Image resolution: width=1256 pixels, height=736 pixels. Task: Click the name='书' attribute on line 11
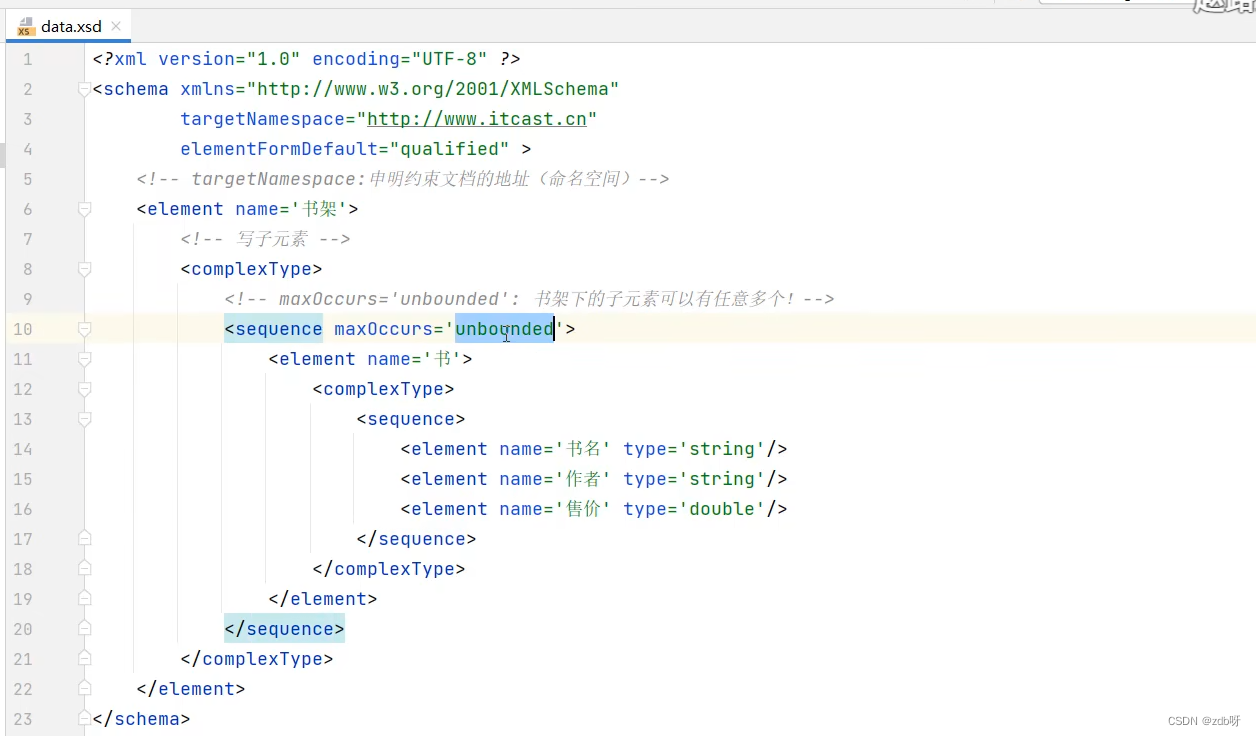coord(414,359)
